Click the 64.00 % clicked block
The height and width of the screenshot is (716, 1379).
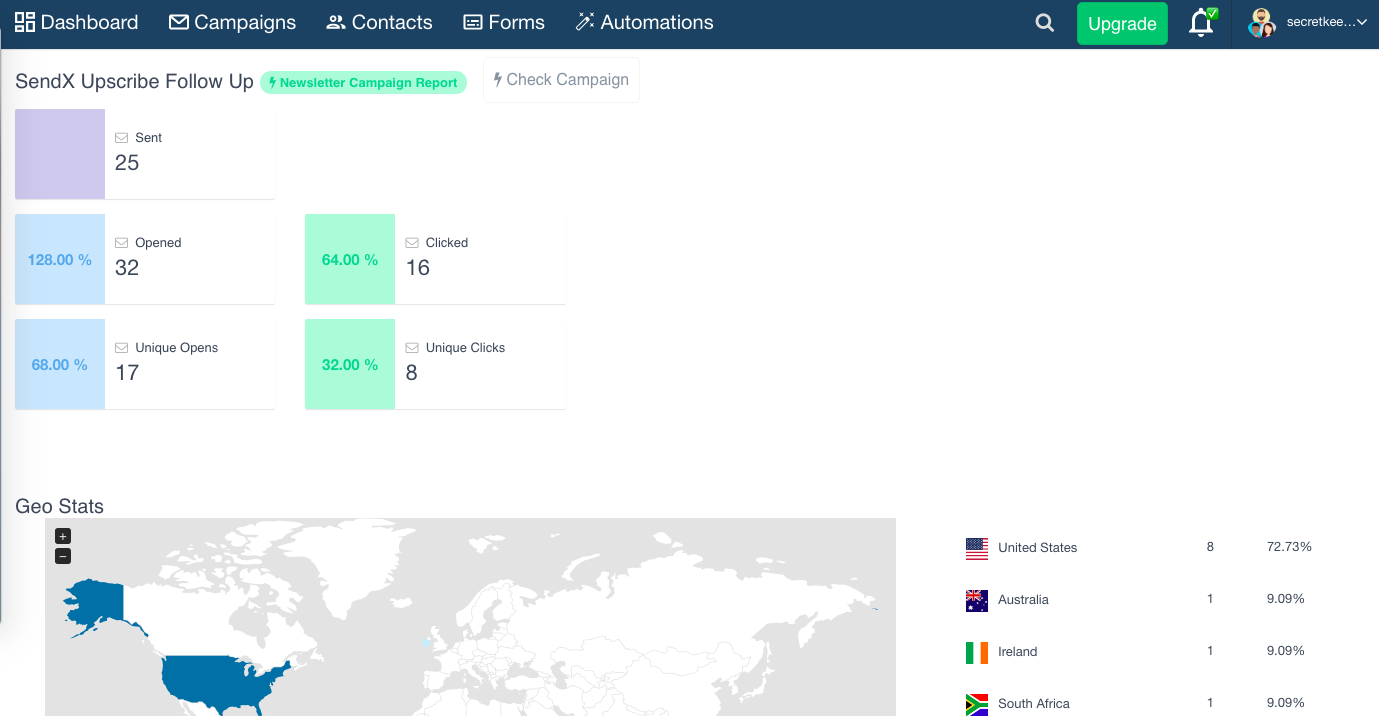[350, 259]
